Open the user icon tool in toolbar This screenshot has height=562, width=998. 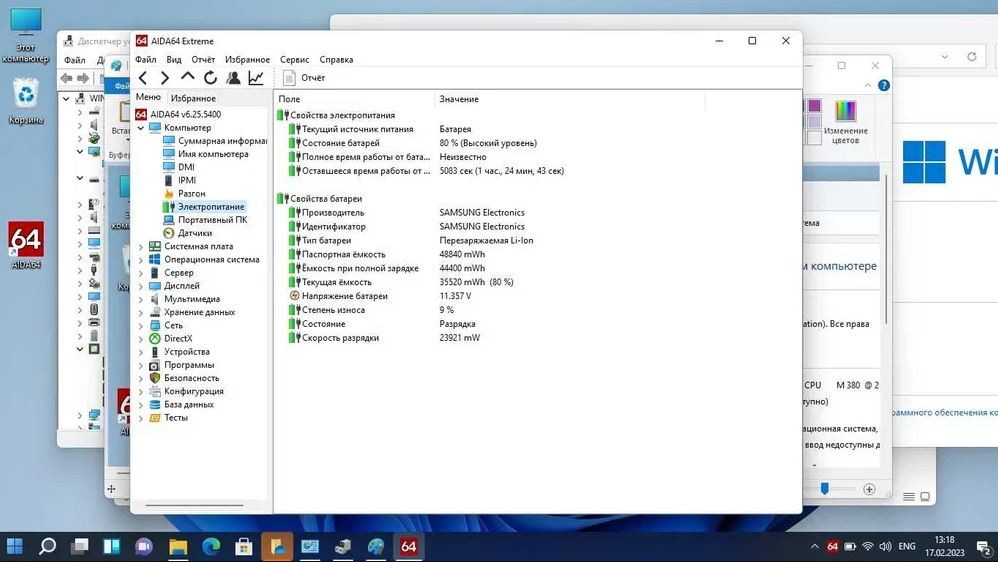233,78
